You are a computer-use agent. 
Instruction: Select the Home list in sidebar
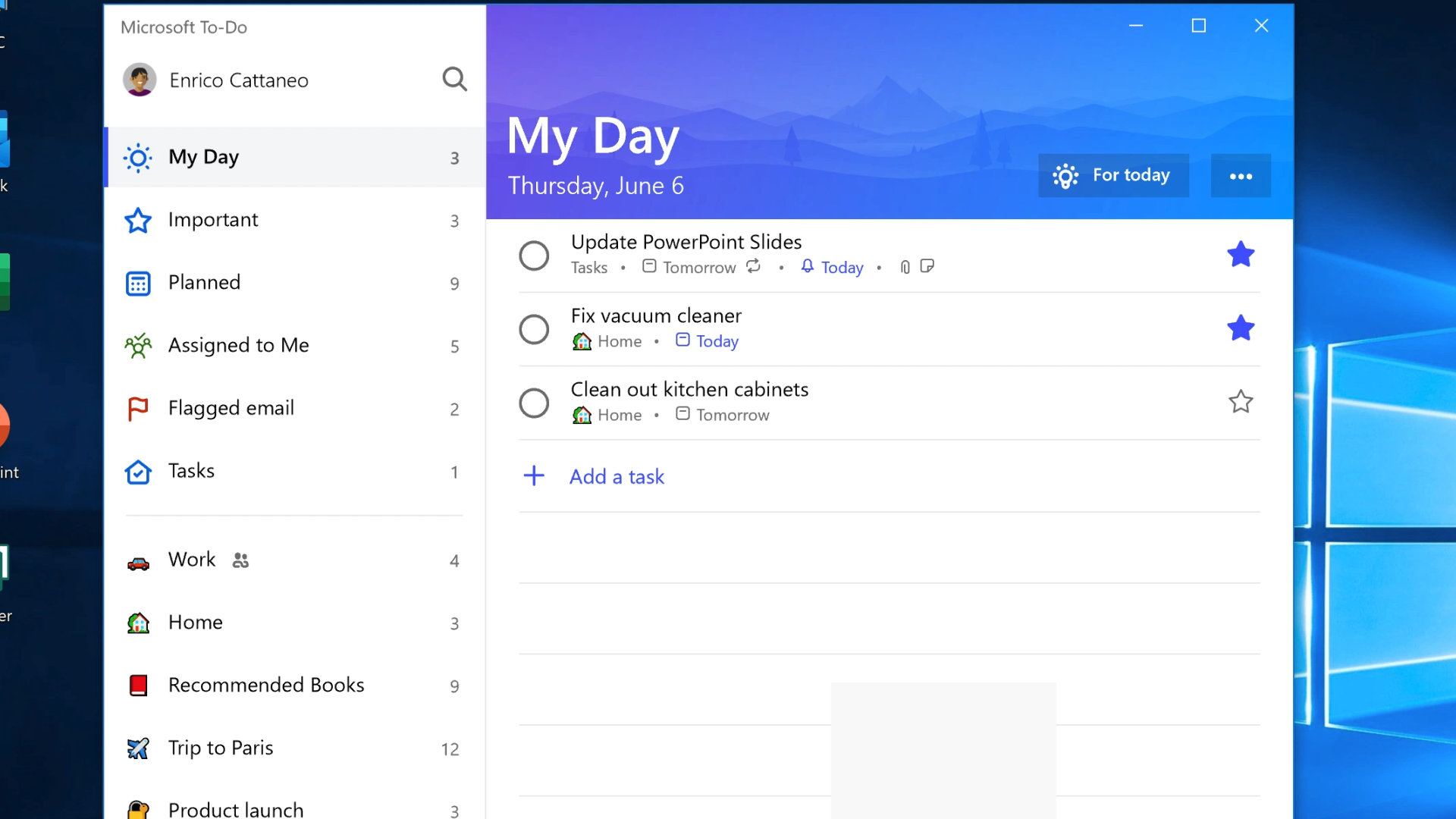pyautogui.click(x=195, y=621)
